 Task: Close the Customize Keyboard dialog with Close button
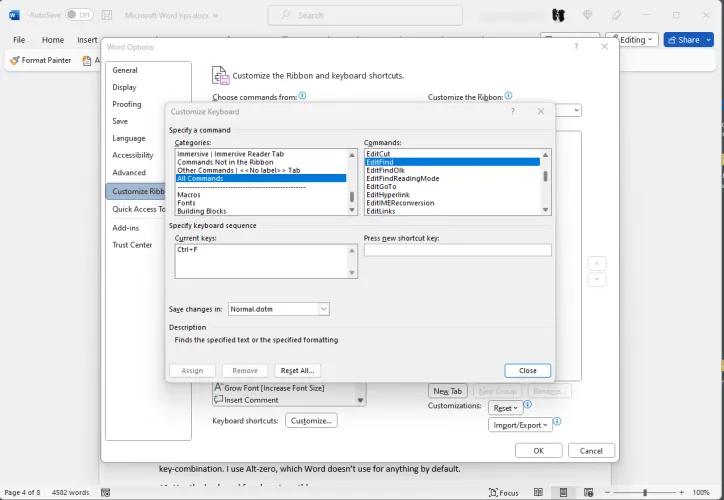tap(527, 370)
